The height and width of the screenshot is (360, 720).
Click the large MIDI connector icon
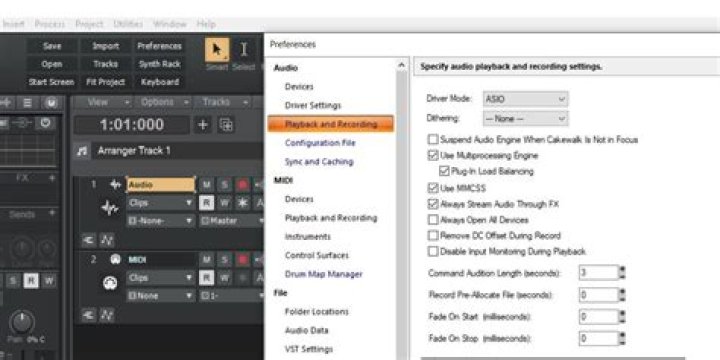pyautogui.click(x=110, y=283)
